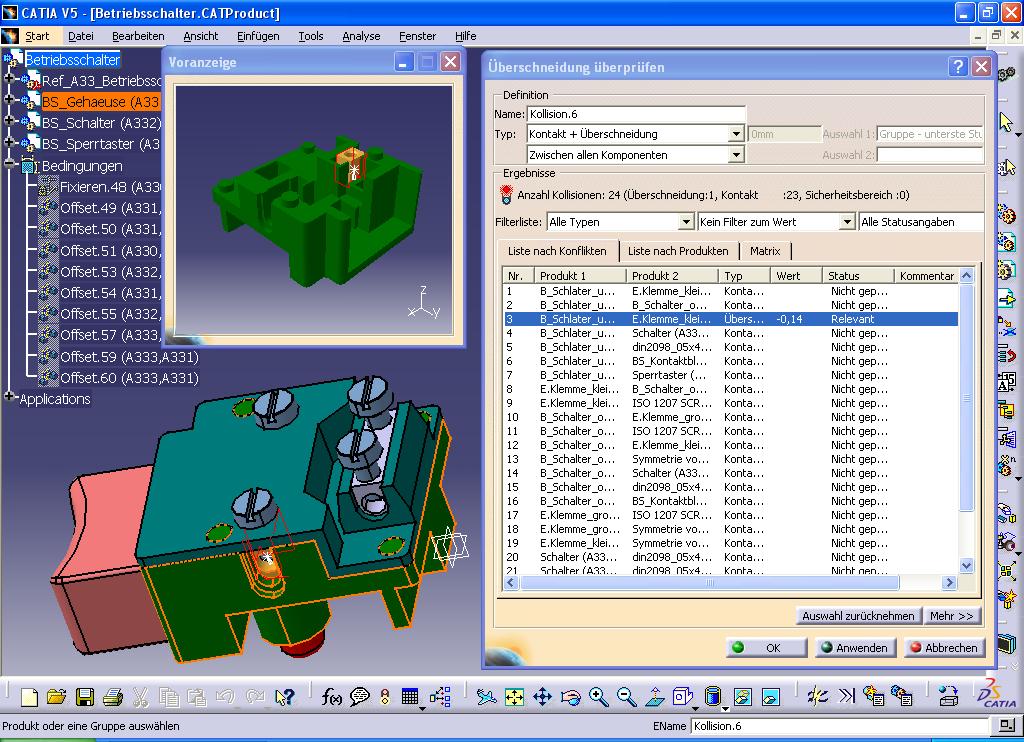Click the Update arrow icon in right toolbar
The height and width of the screenshot is (742, 1024).
[1006, 298]
